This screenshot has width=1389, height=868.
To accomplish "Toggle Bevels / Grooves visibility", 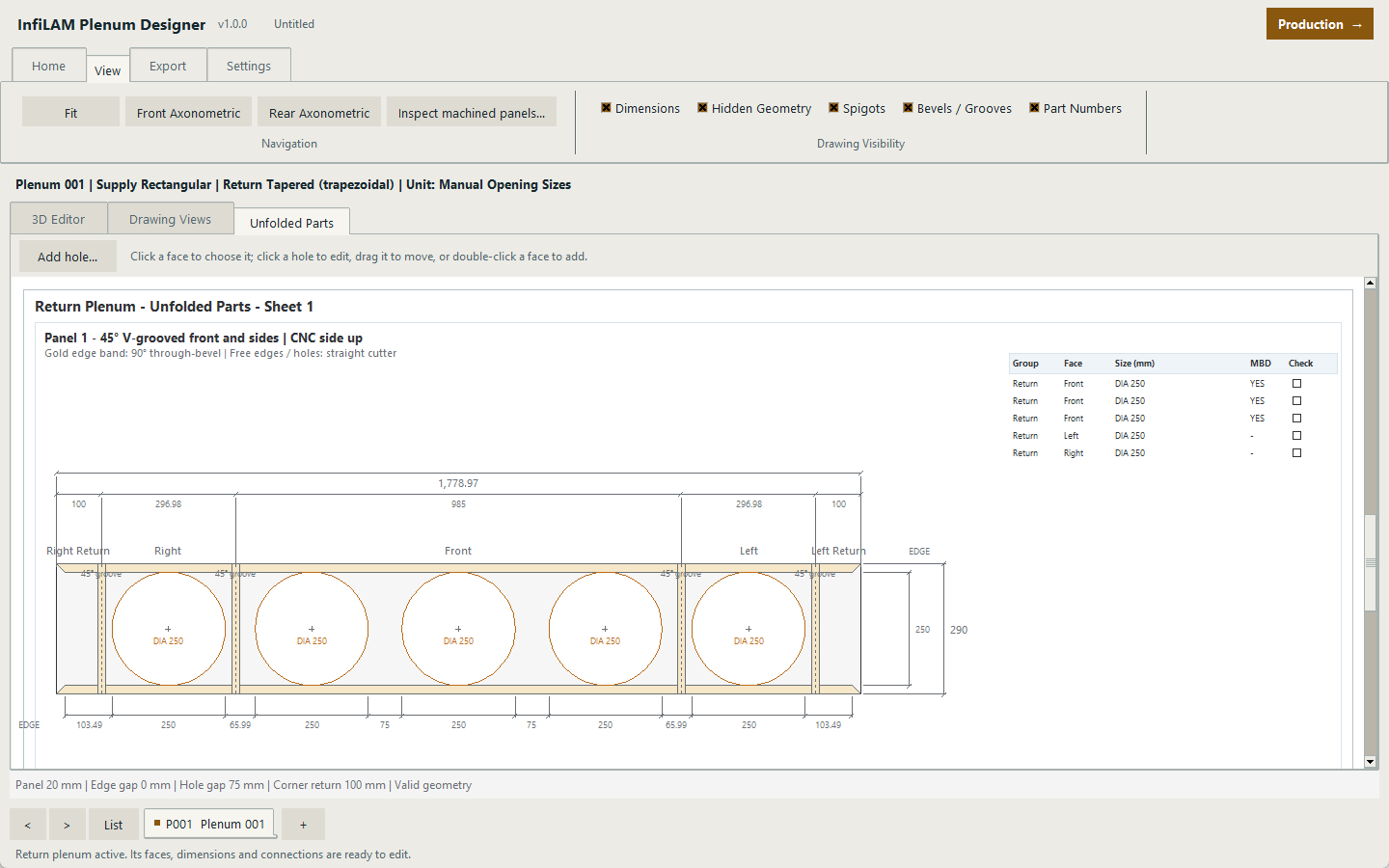I will click(x=957, y=108).
